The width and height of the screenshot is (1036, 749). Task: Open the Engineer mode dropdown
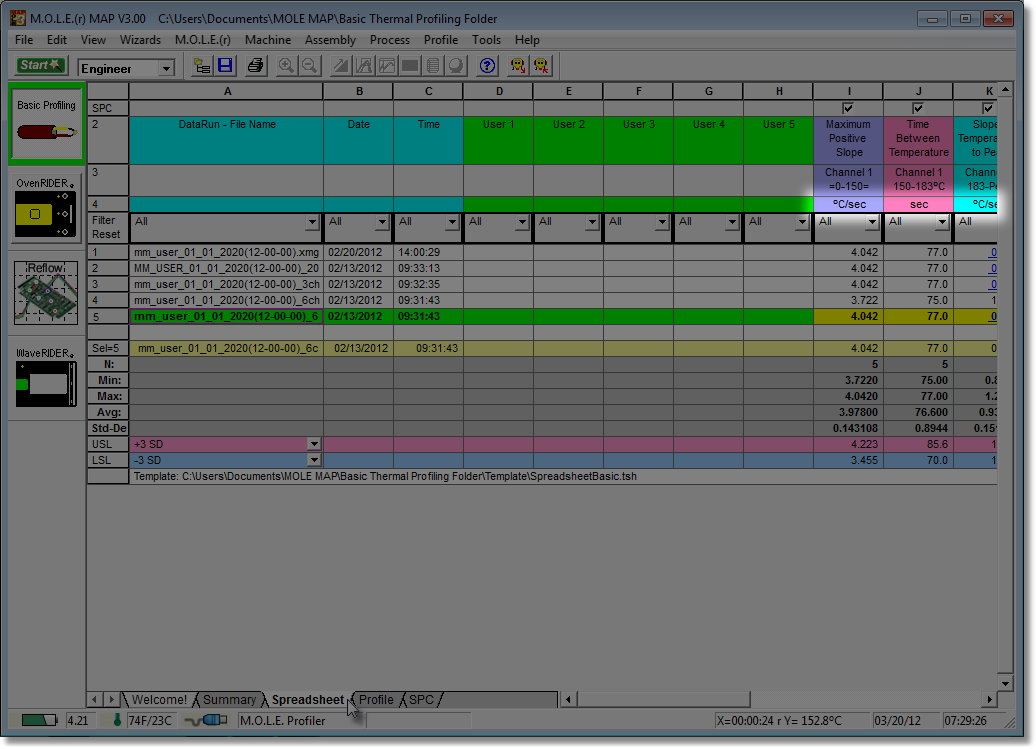click(x=166, y=68)
